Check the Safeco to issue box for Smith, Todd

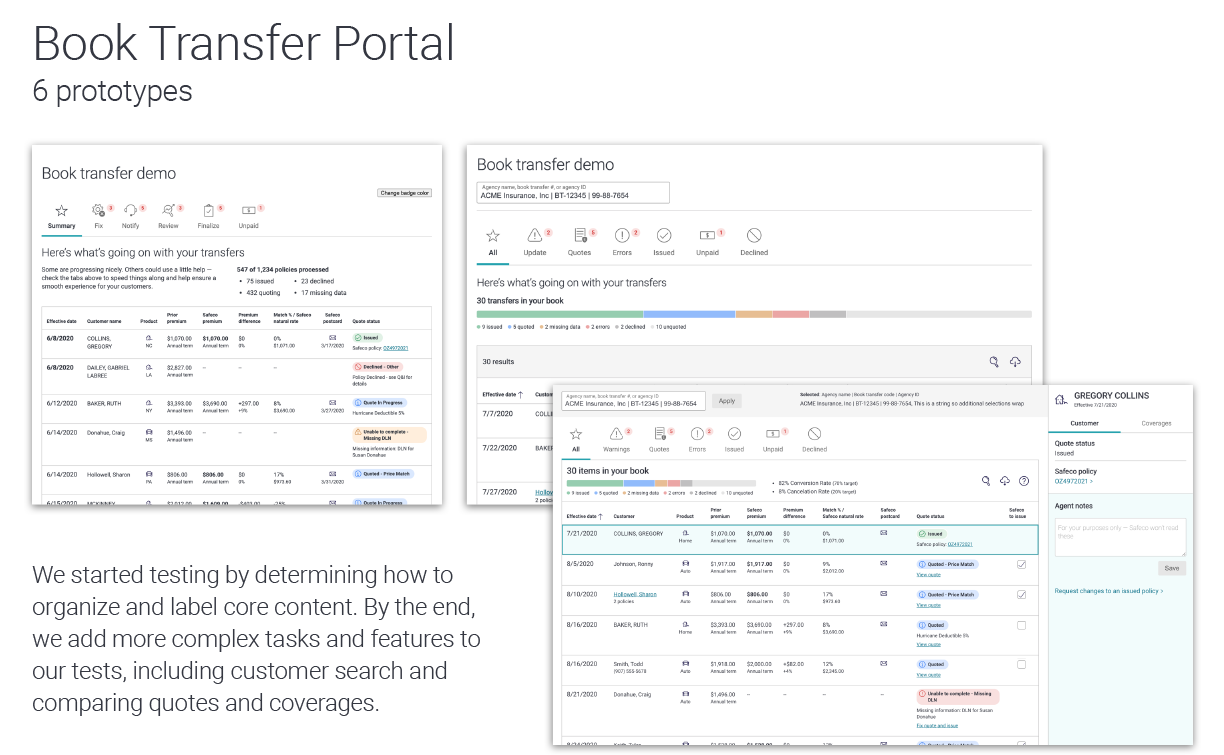[1021, 664]
